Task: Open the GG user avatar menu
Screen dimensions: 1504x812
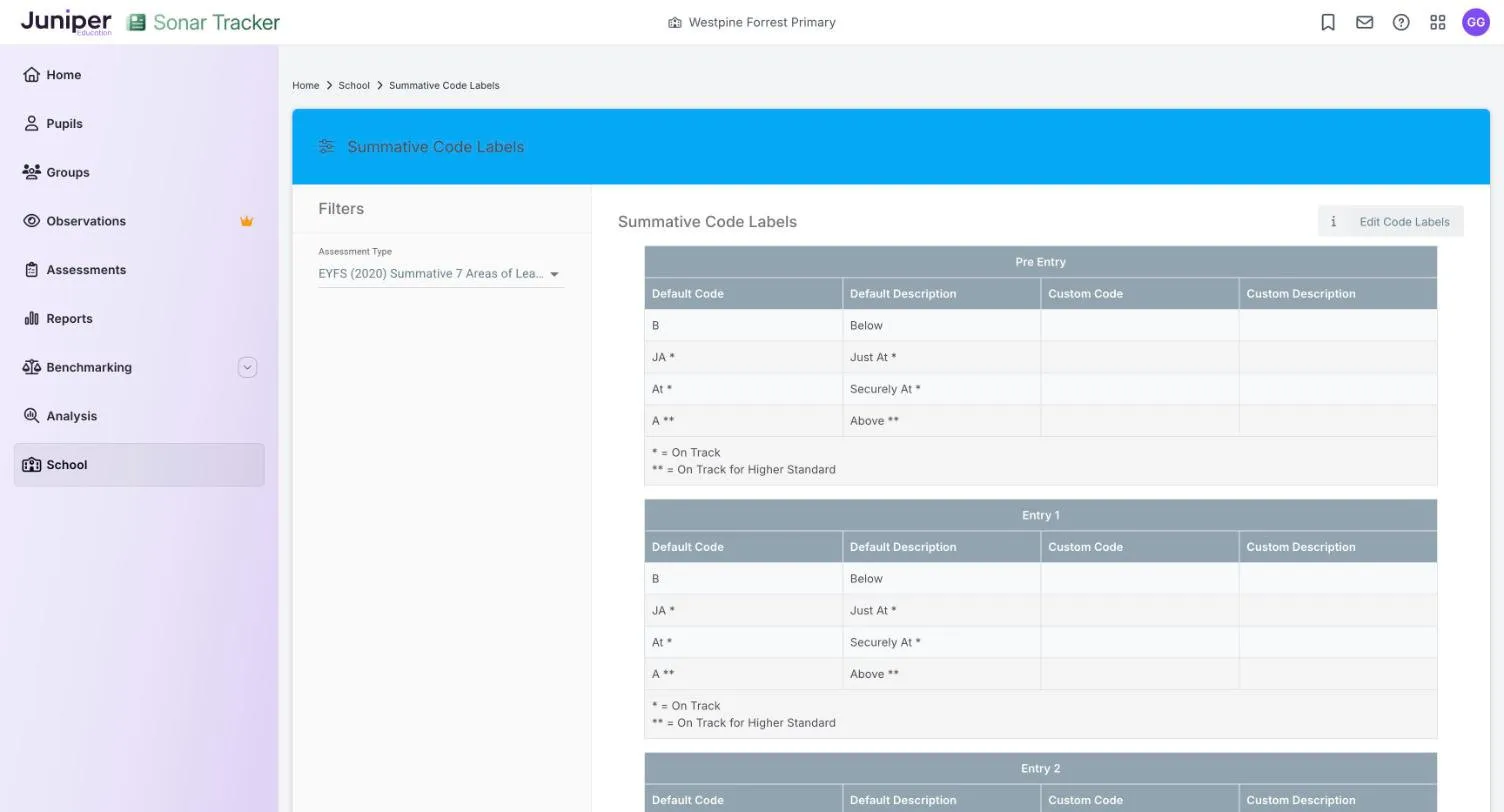Action: point(1475,22)
